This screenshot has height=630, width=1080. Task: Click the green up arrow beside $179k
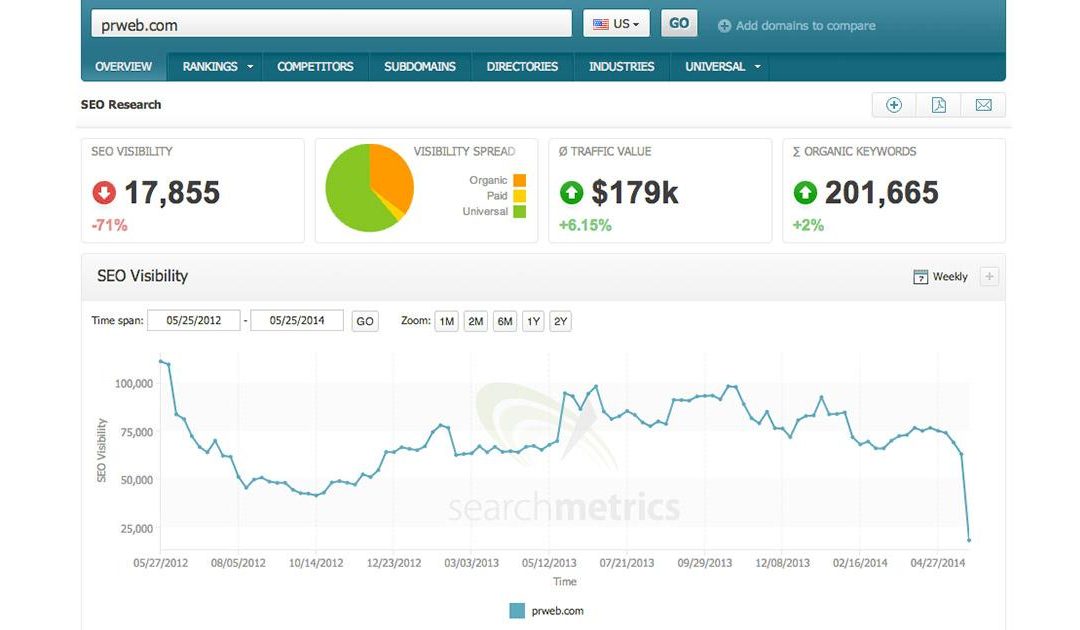click(x=572, y=192)
